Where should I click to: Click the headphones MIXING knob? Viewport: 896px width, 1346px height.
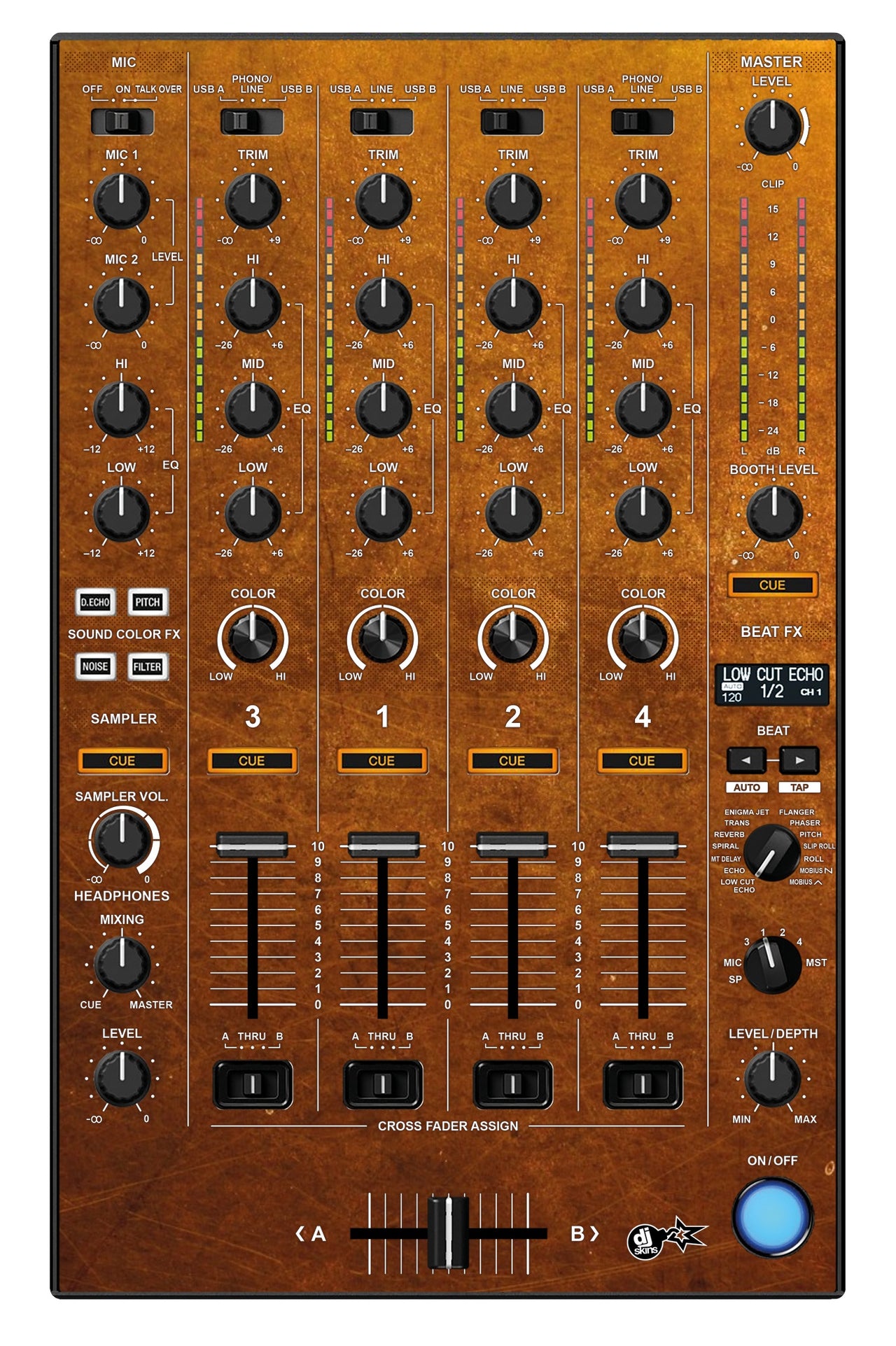[122, 965]
